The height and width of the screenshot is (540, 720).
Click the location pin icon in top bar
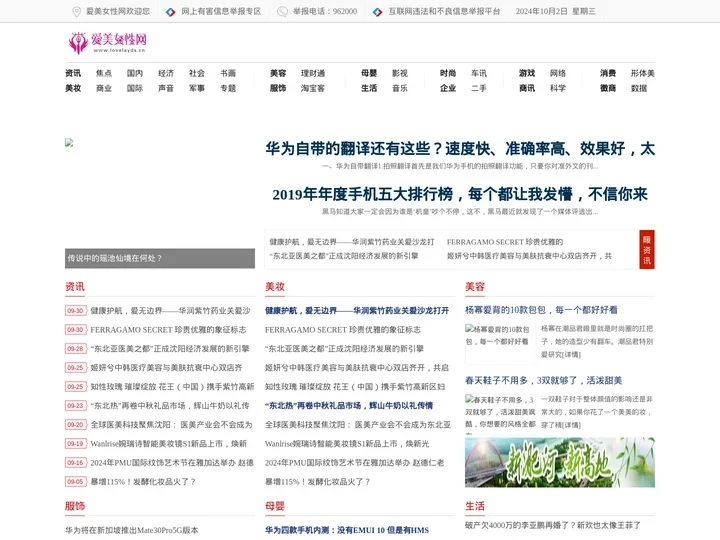point(77,11)
